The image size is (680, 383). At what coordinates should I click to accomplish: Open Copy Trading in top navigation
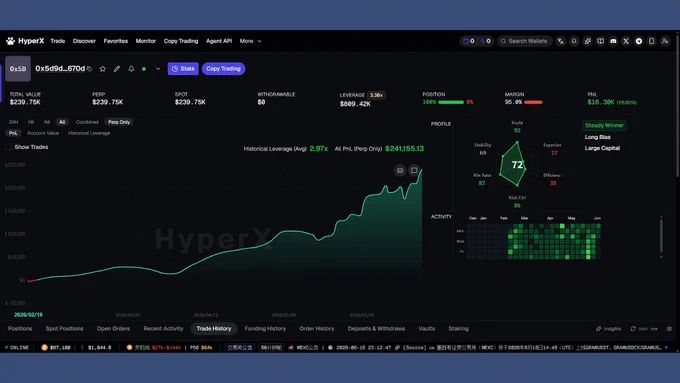click(181, 41)
